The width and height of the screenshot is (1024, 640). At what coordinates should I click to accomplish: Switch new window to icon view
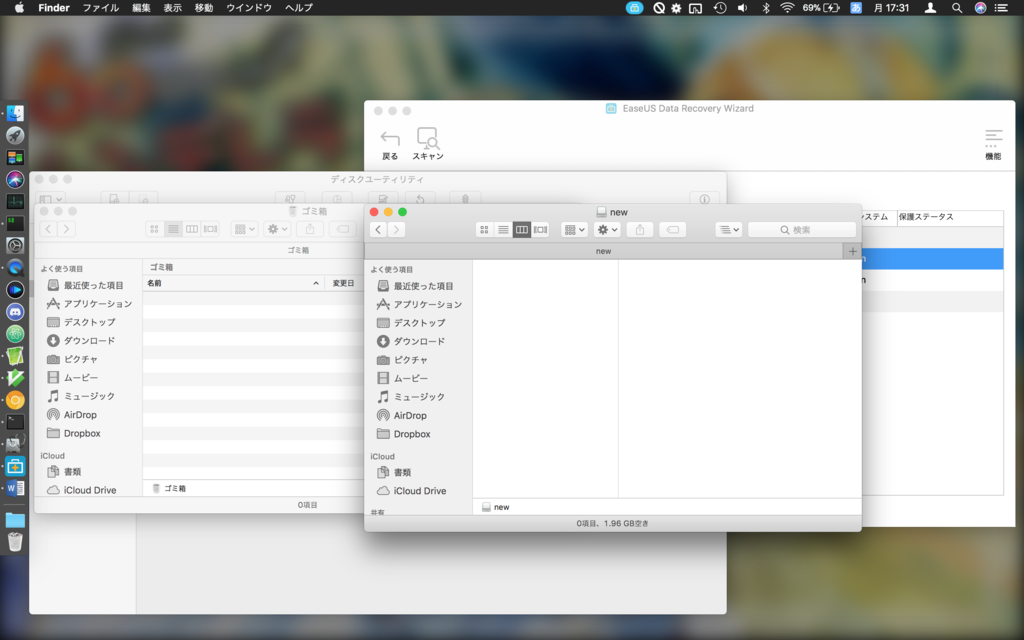click(x=484, y=230)
